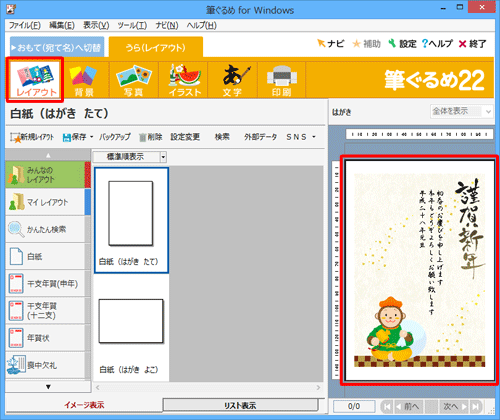Open ヘルプ(H) menu
500x420 pixels.
(x=202, y=25)
